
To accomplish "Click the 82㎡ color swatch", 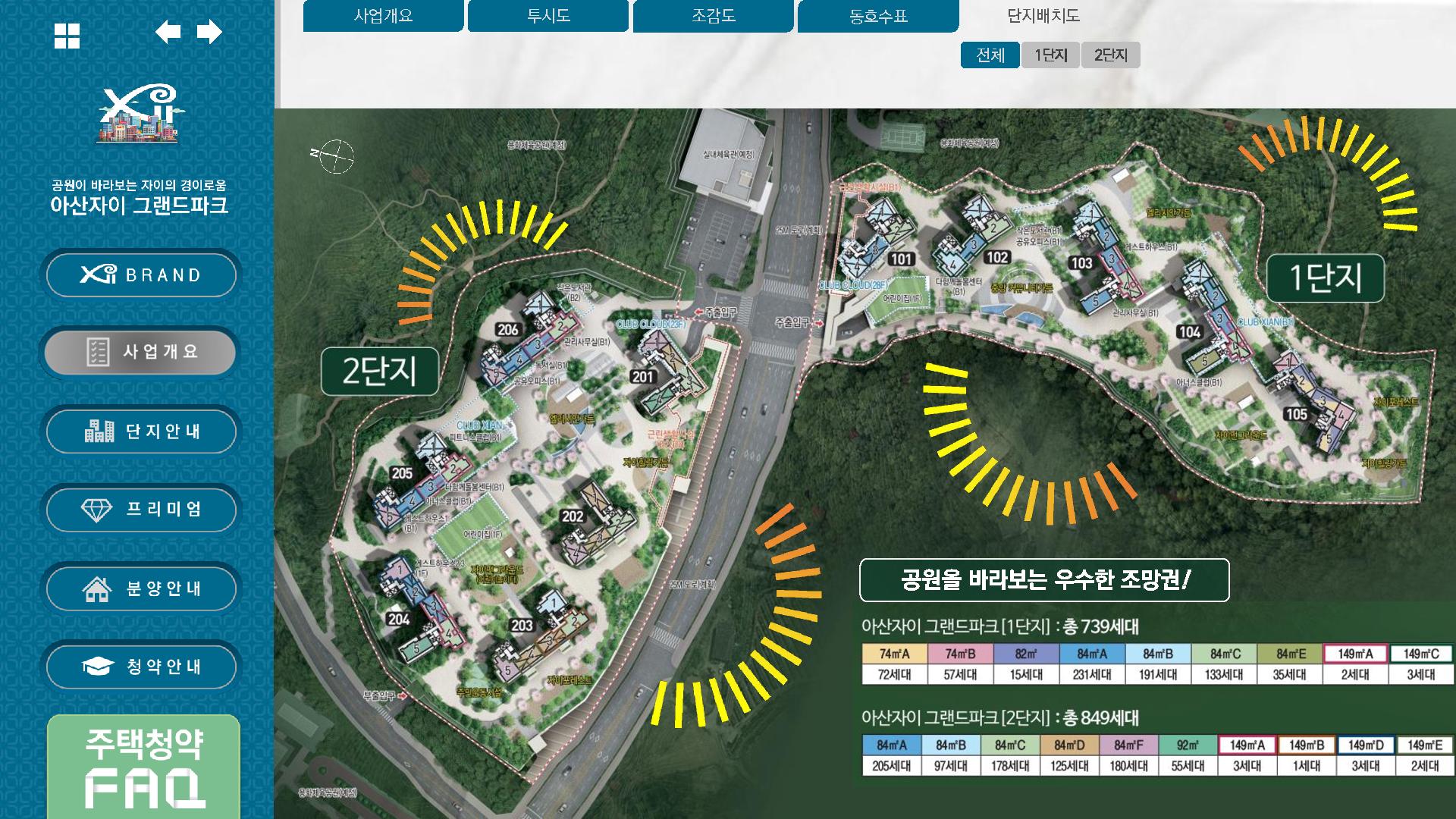I will 1026,654.
